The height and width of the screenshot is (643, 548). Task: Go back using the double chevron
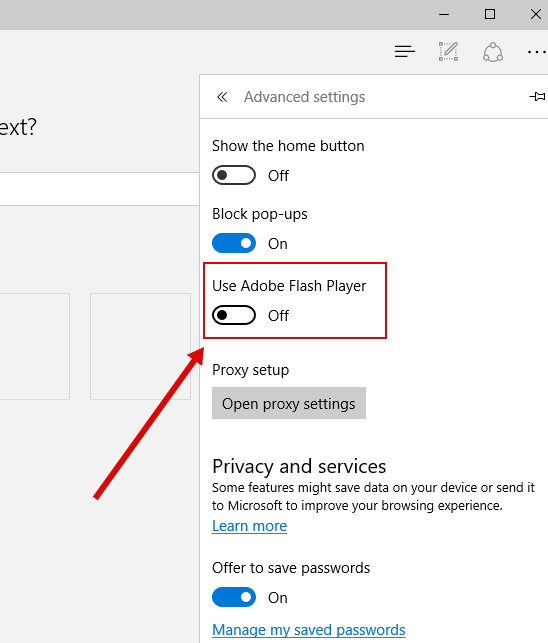pos(222,97)
